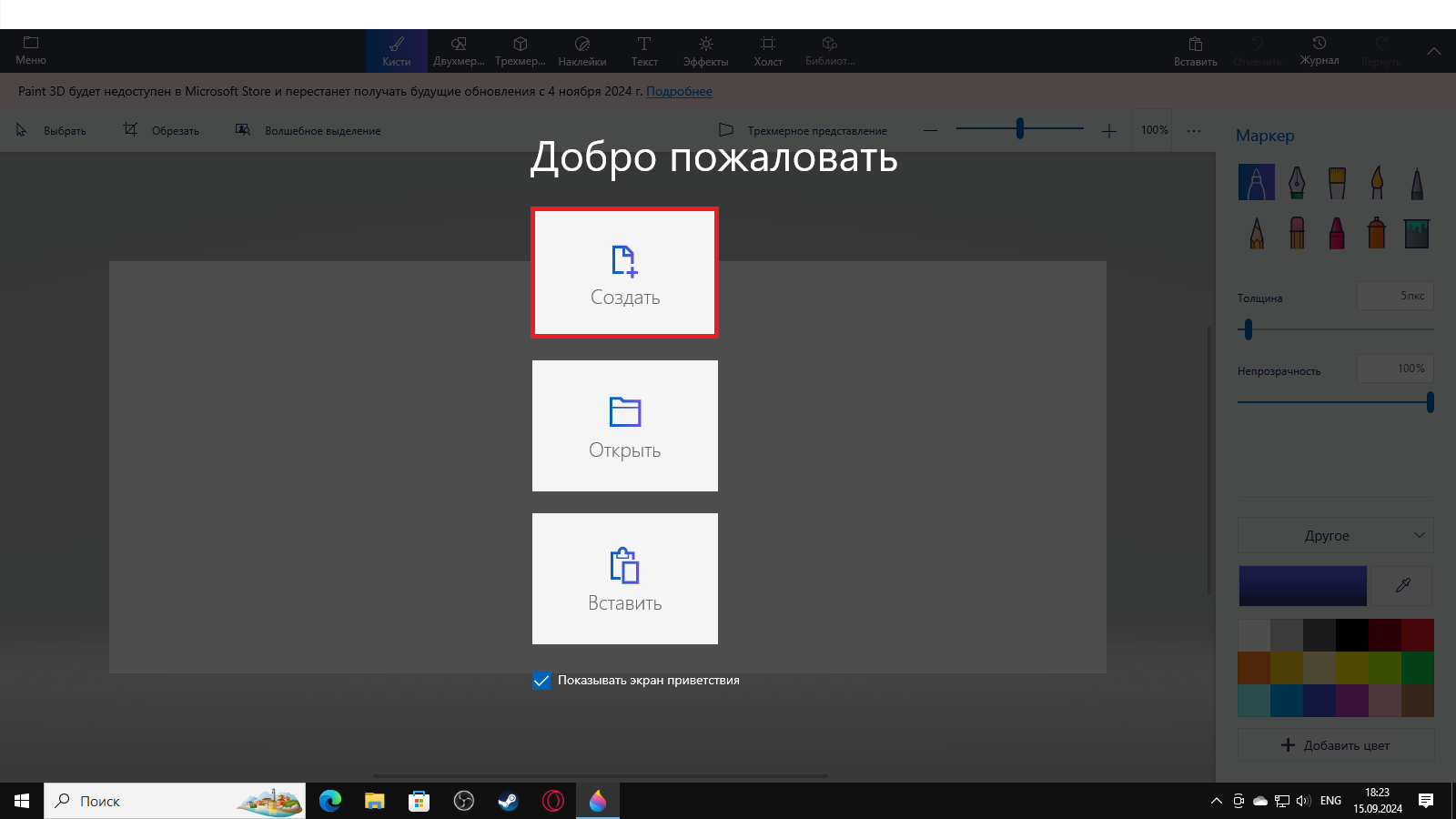Viewport: 1456px width, 819px height.
Task: Open the notification center icon
Action: click(1426, 801)
